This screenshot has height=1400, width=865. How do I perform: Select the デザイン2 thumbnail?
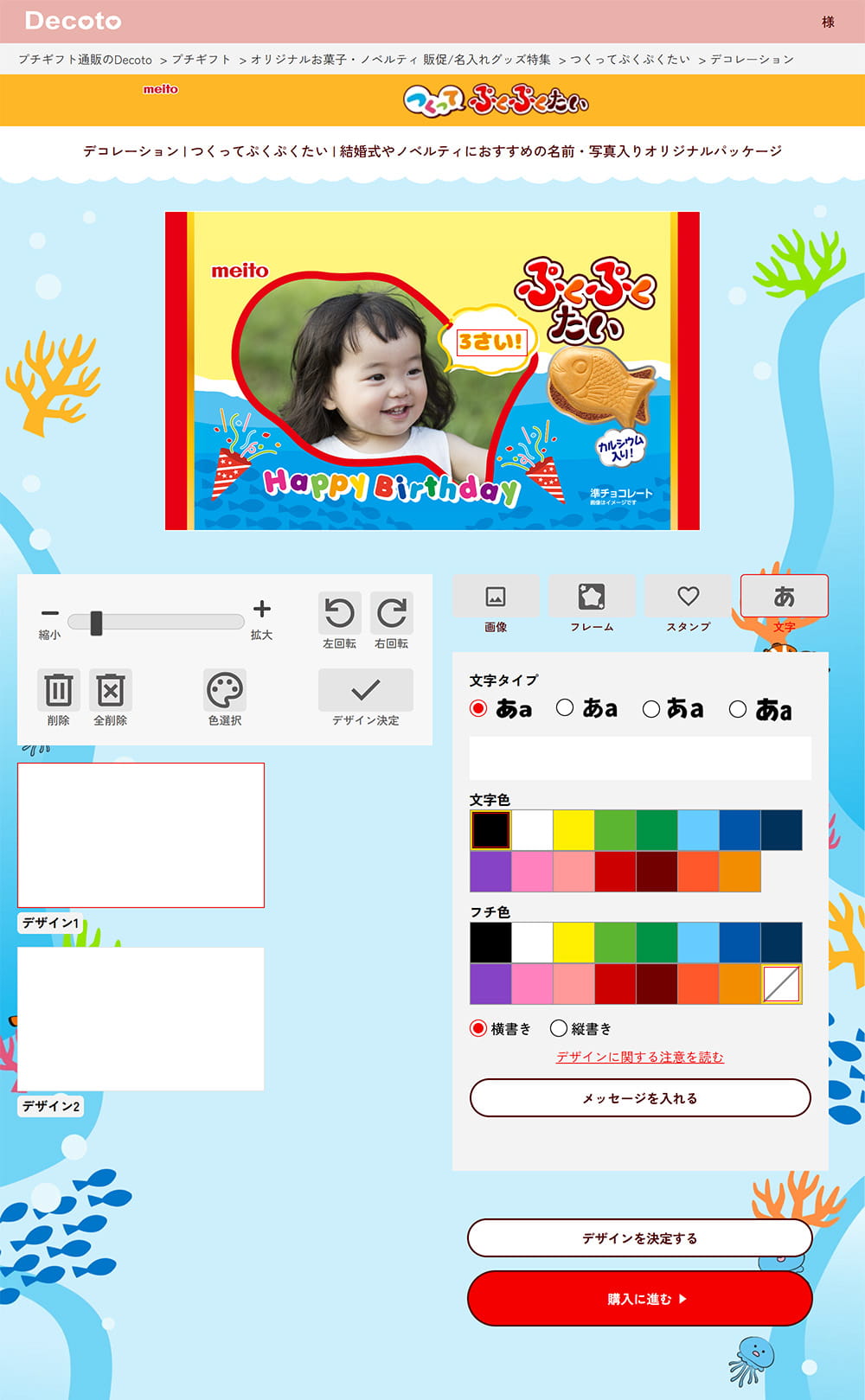pos(140,1019)
